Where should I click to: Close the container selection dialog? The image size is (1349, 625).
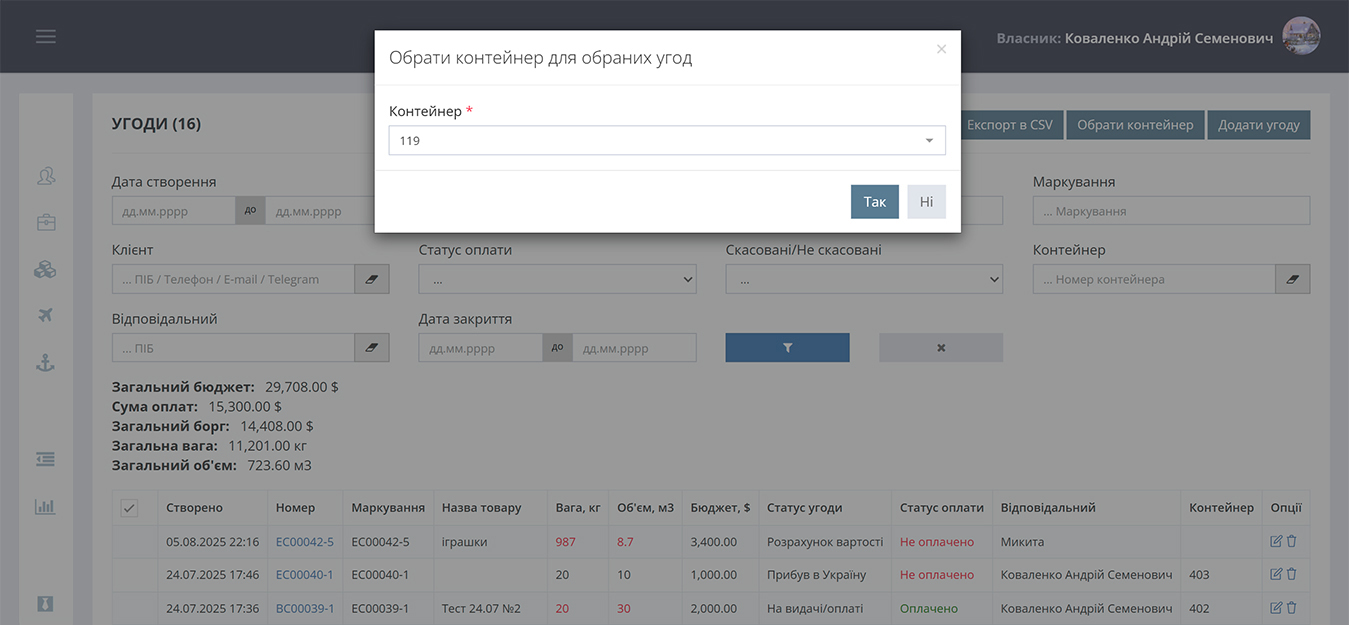(941, 49)
